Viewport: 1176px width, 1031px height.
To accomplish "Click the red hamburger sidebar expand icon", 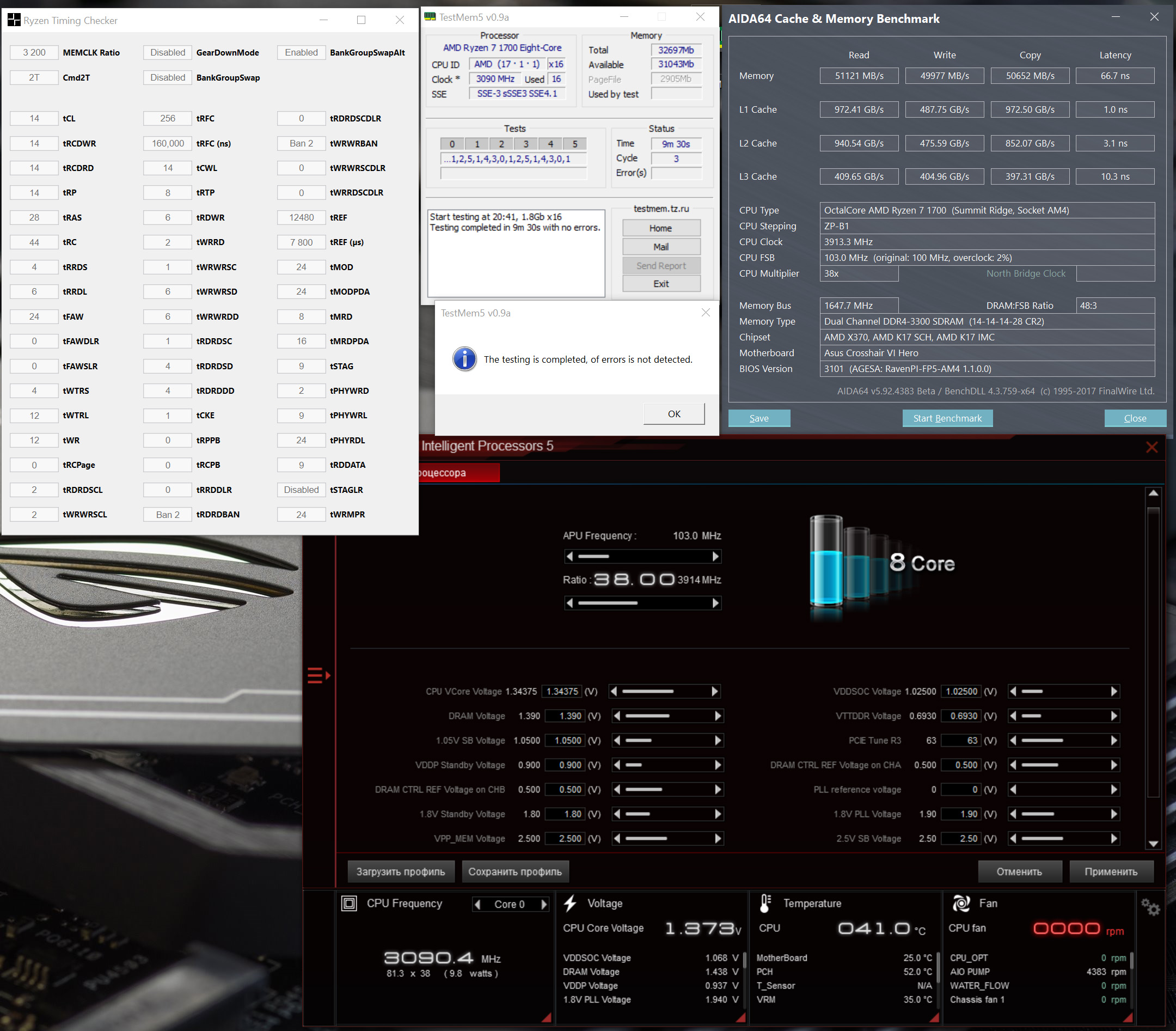I will tap(318, 675).
